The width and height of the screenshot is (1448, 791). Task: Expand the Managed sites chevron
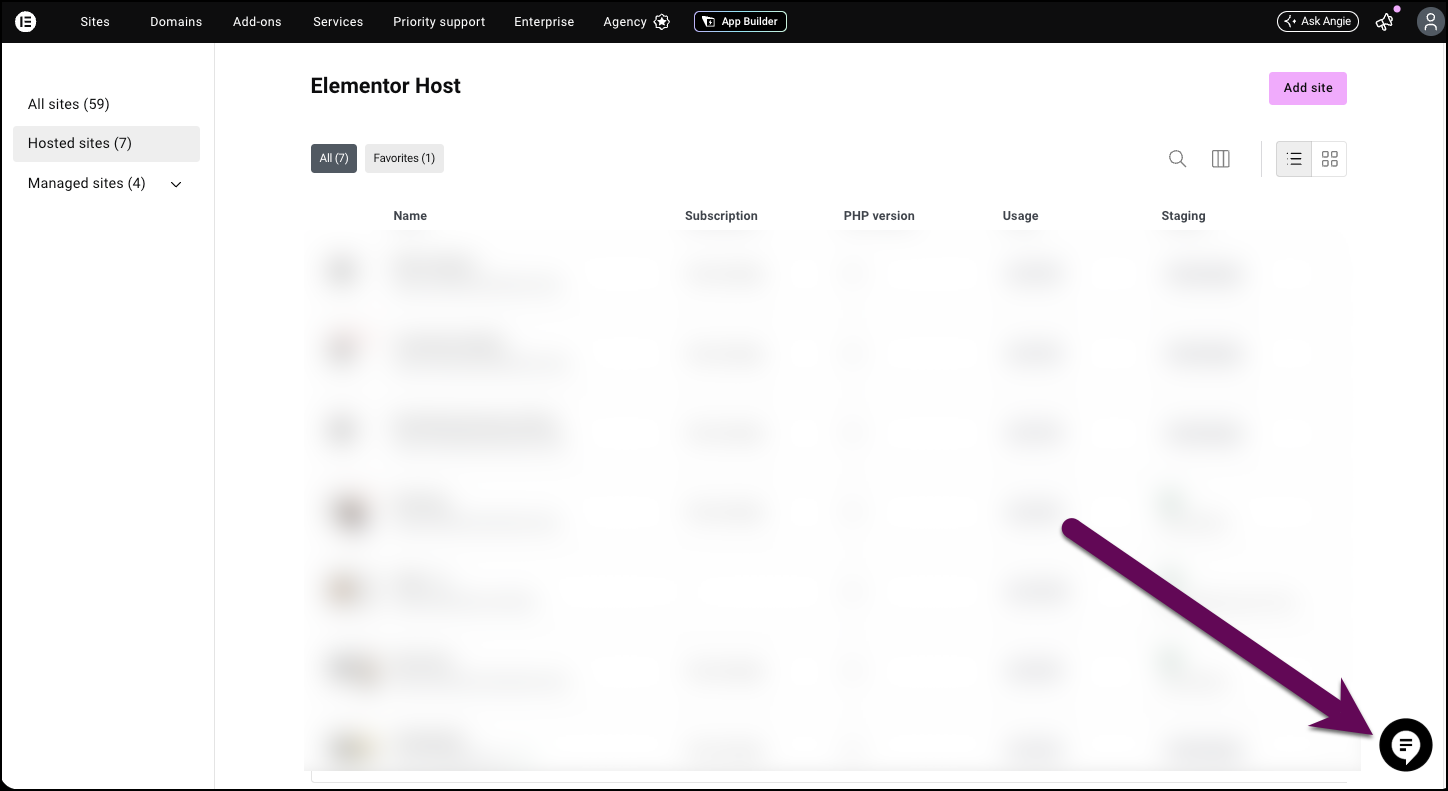pos(177,184)
